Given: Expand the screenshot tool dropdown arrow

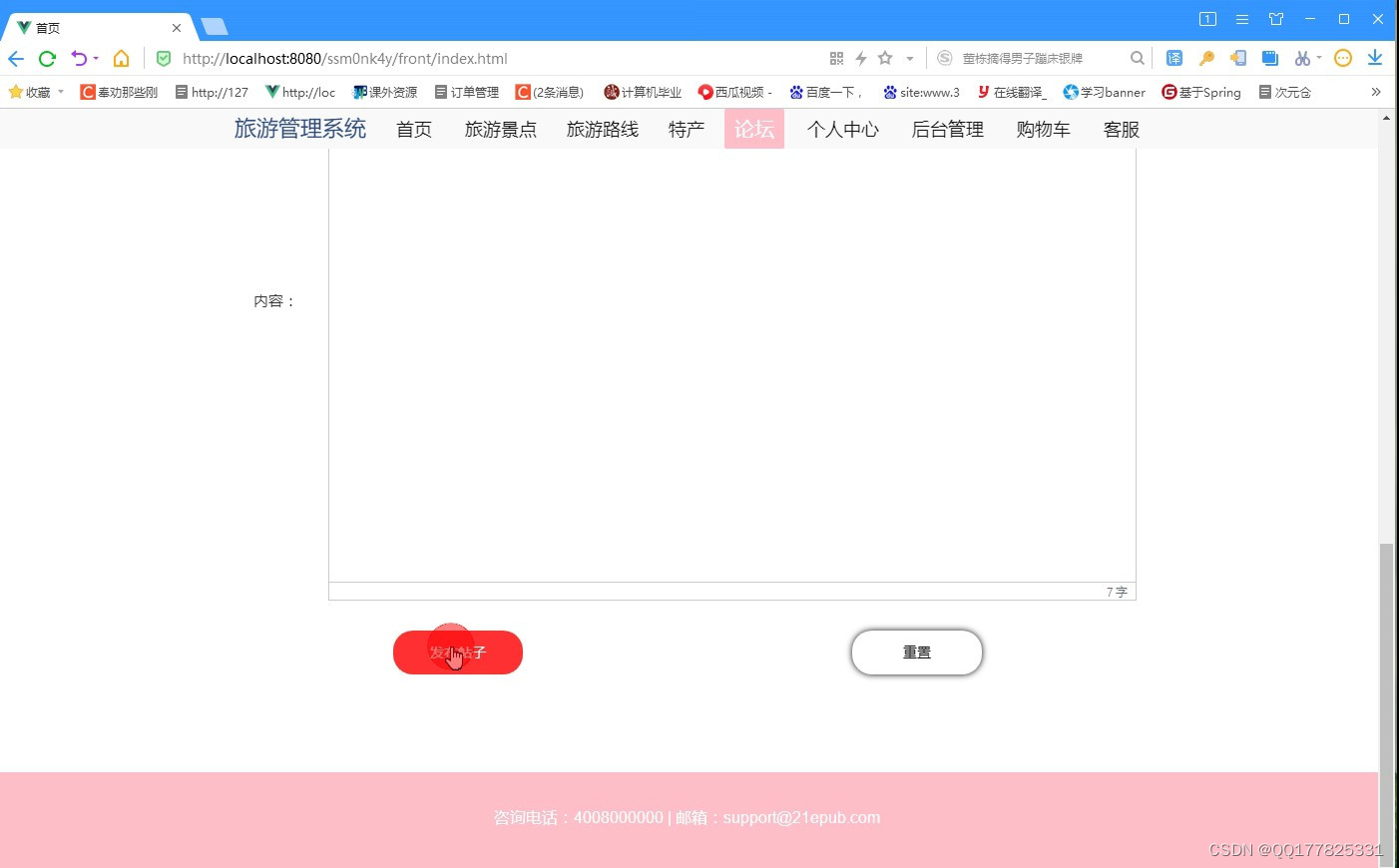Looking at the screenshot, I should [x=1319, y=58].
